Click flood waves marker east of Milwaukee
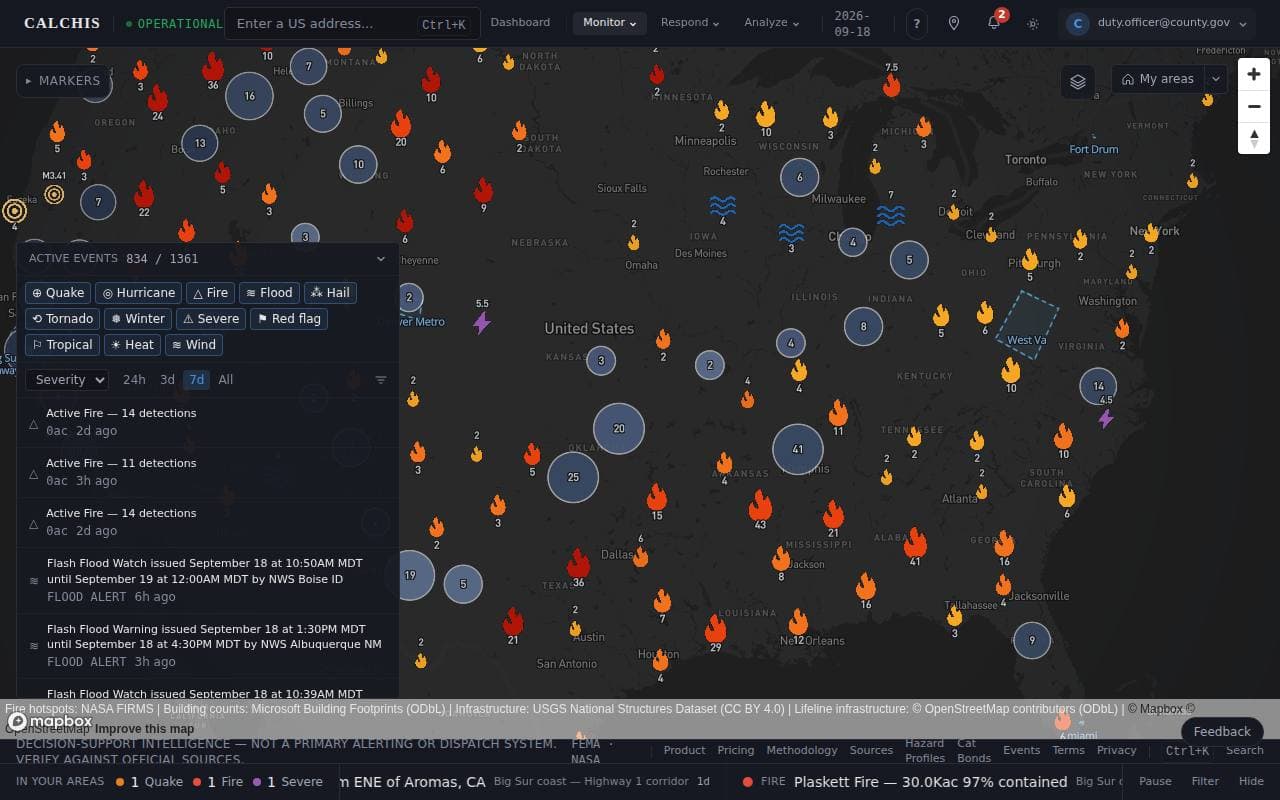Image resolution: width=1280 pixels, height=800 pixels. (x=891, y=215)
